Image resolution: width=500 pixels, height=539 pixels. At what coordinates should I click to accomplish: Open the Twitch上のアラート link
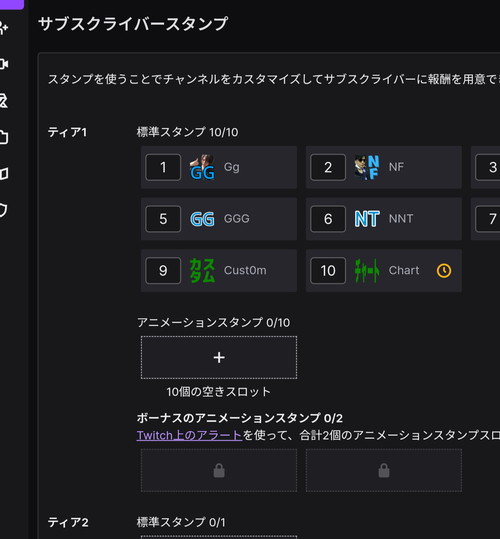click(189, 436)
